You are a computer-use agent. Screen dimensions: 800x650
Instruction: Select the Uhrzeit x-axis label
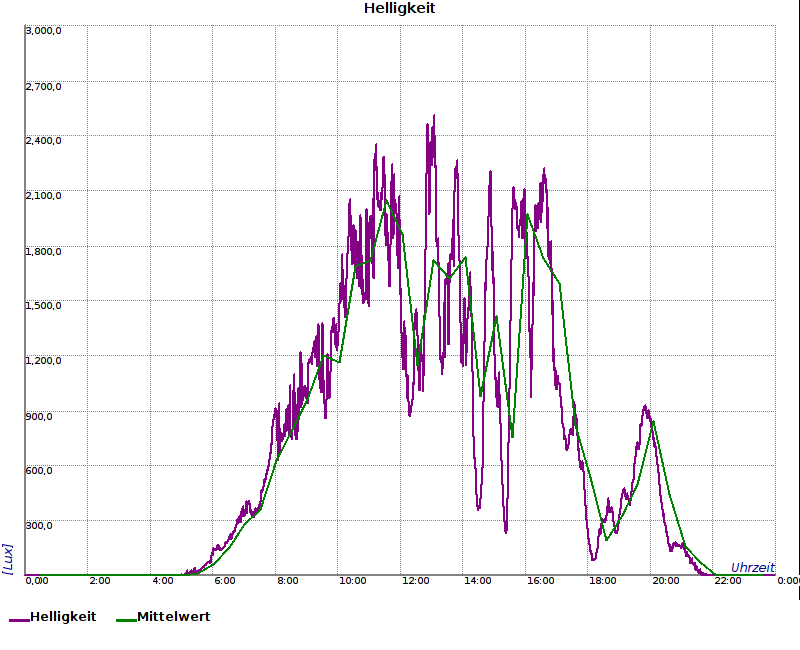[x=753, y=567]
